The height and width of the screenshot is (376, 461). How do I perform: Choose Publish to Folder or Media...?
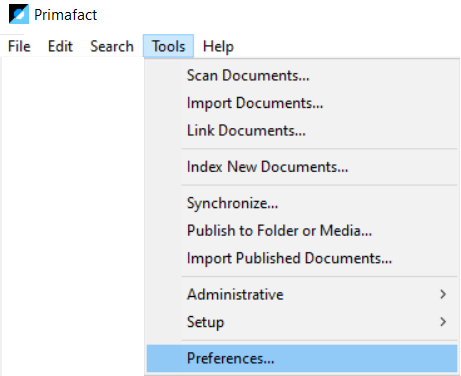click(x=302, y=231)
